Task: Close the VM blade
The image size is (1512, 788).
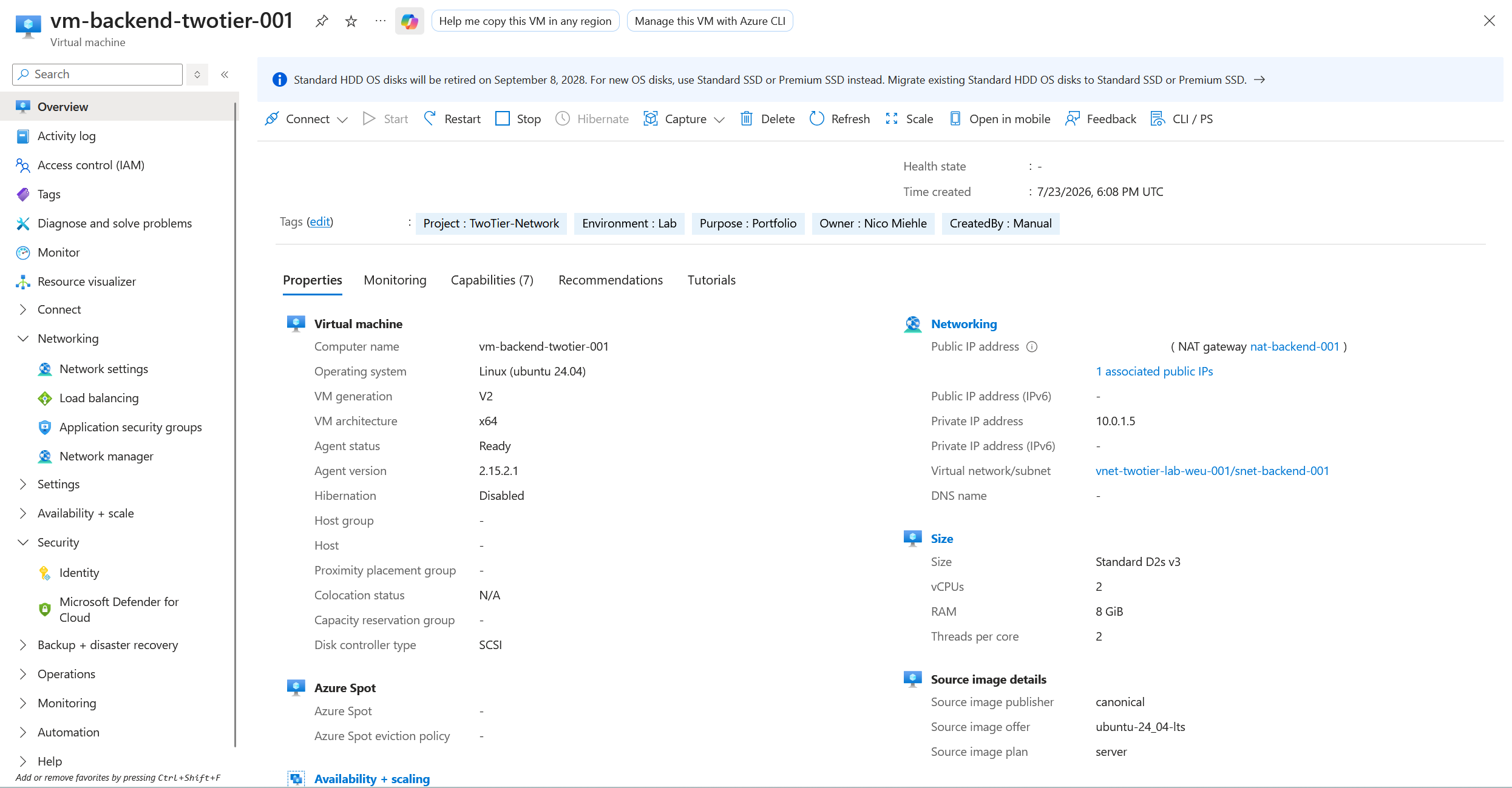Action: [1490, 21]
